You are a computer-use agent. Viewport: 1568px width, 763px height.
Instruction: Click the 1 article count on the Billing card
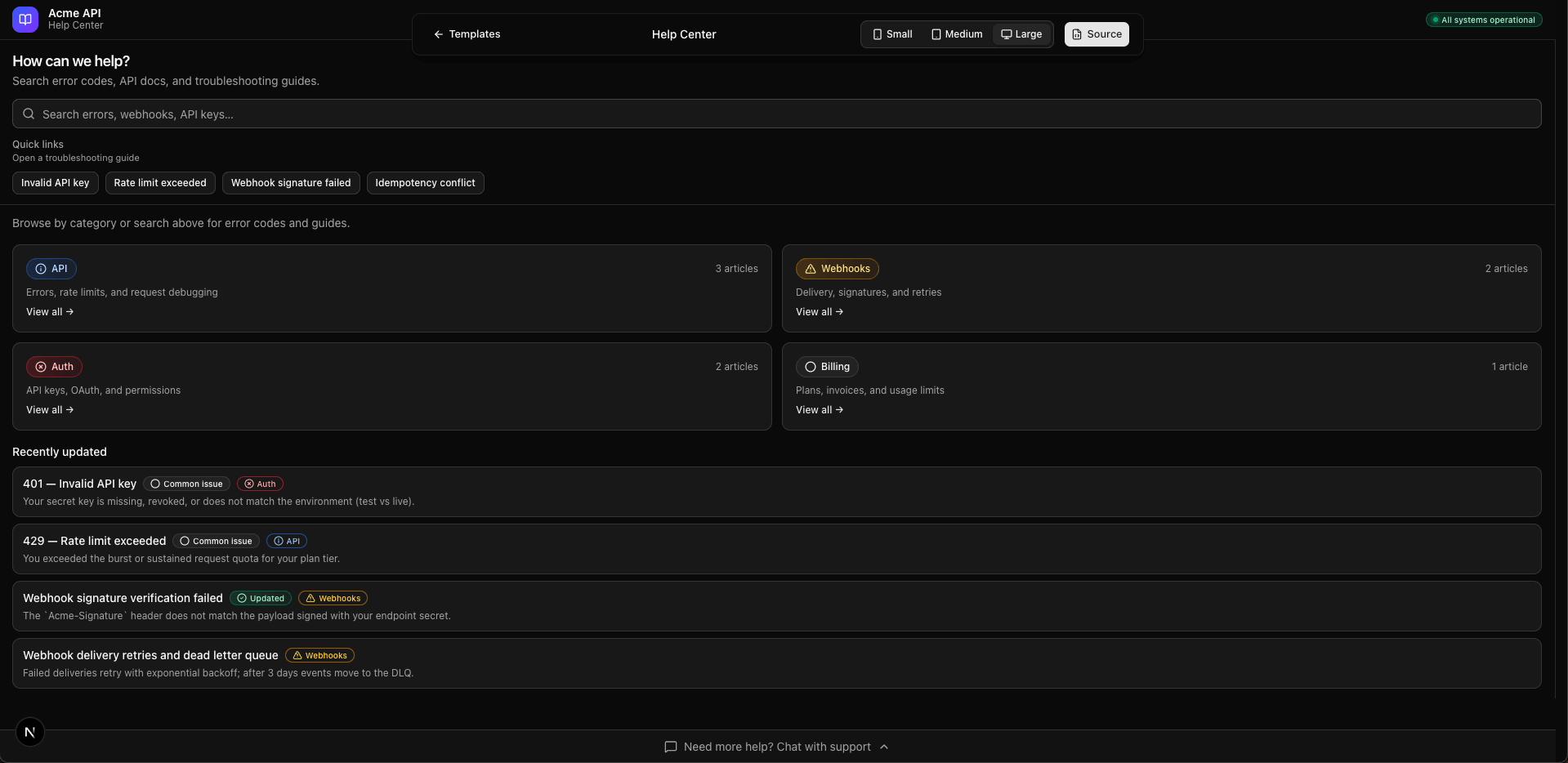click(x=1510, y=367)
